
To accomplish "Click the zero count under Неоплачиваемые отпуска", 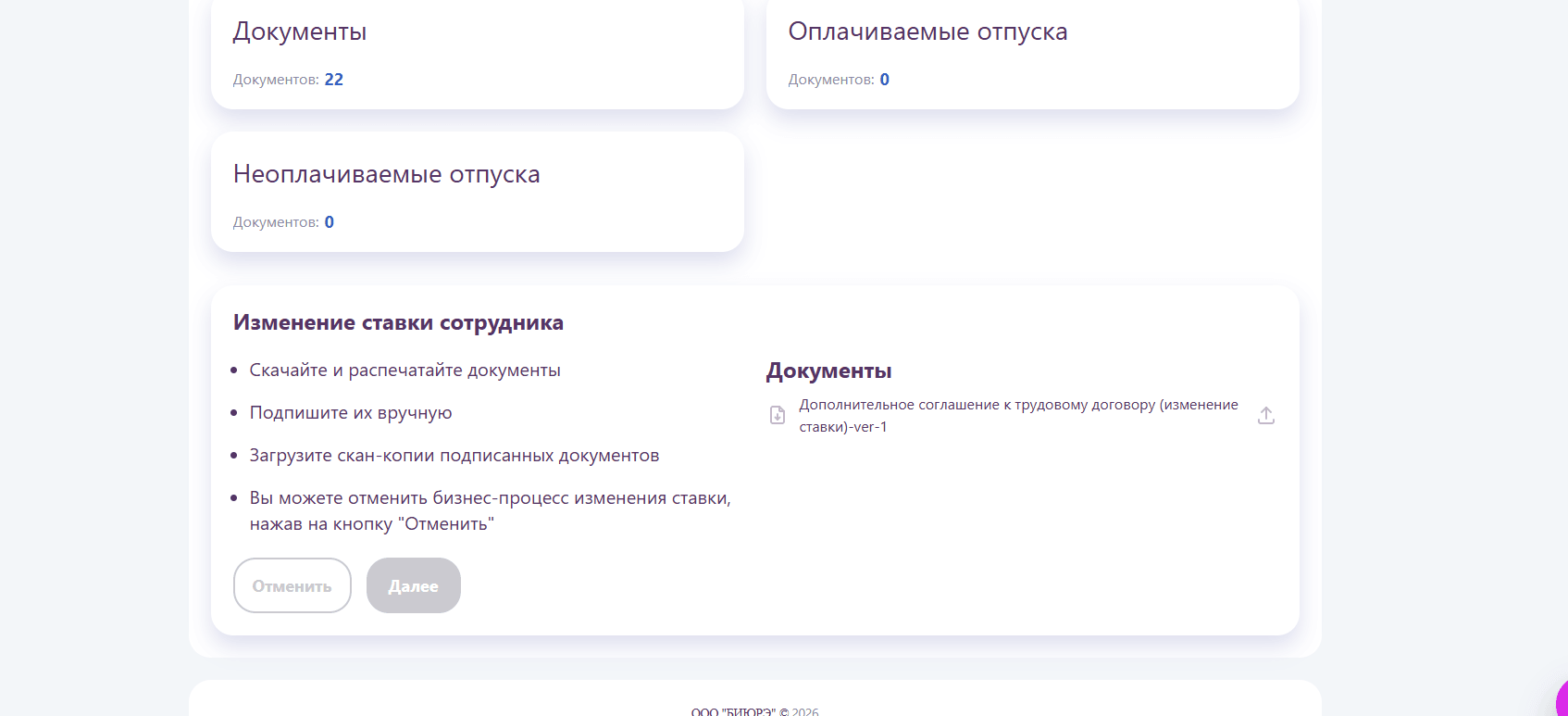I will coord(330,222).
